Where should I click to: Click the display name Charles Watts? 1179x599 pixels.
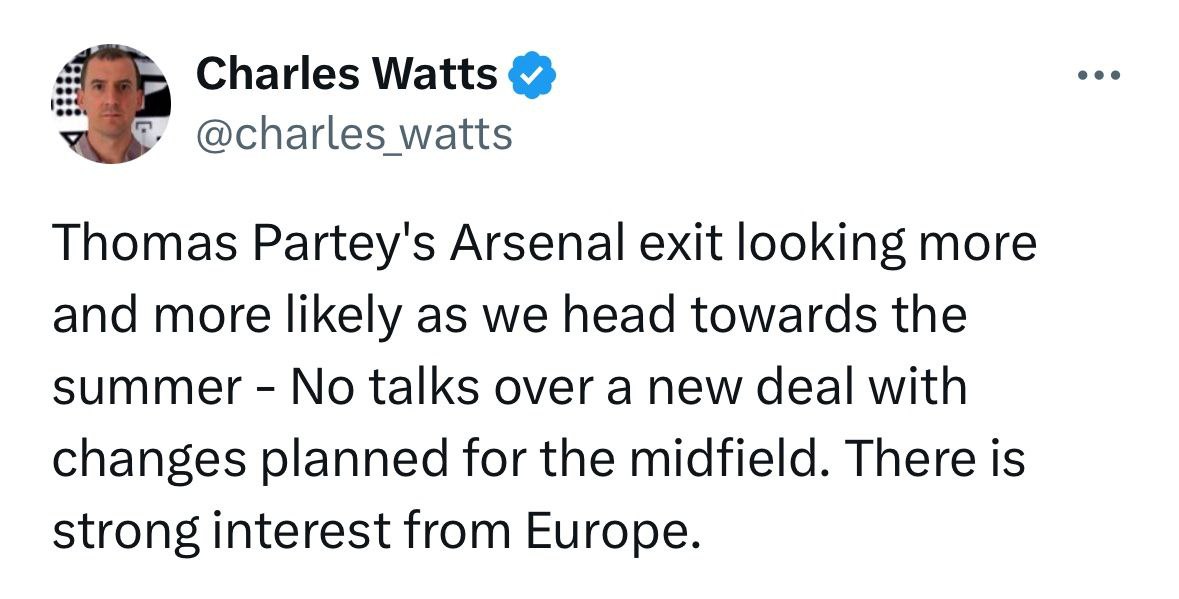(x=346, y=74)
